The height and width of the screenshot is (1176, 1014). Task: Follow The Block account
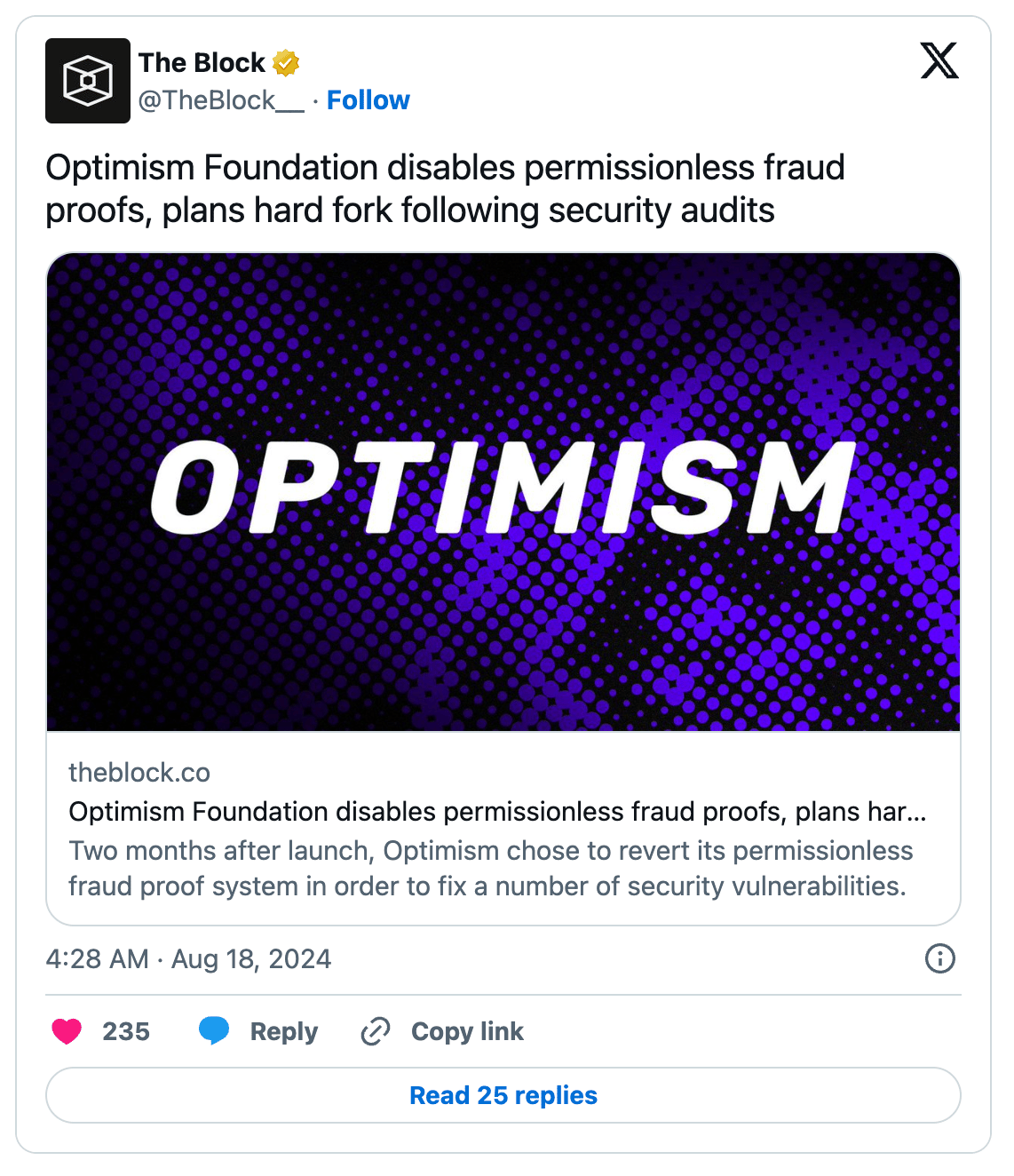click(368, 100)
